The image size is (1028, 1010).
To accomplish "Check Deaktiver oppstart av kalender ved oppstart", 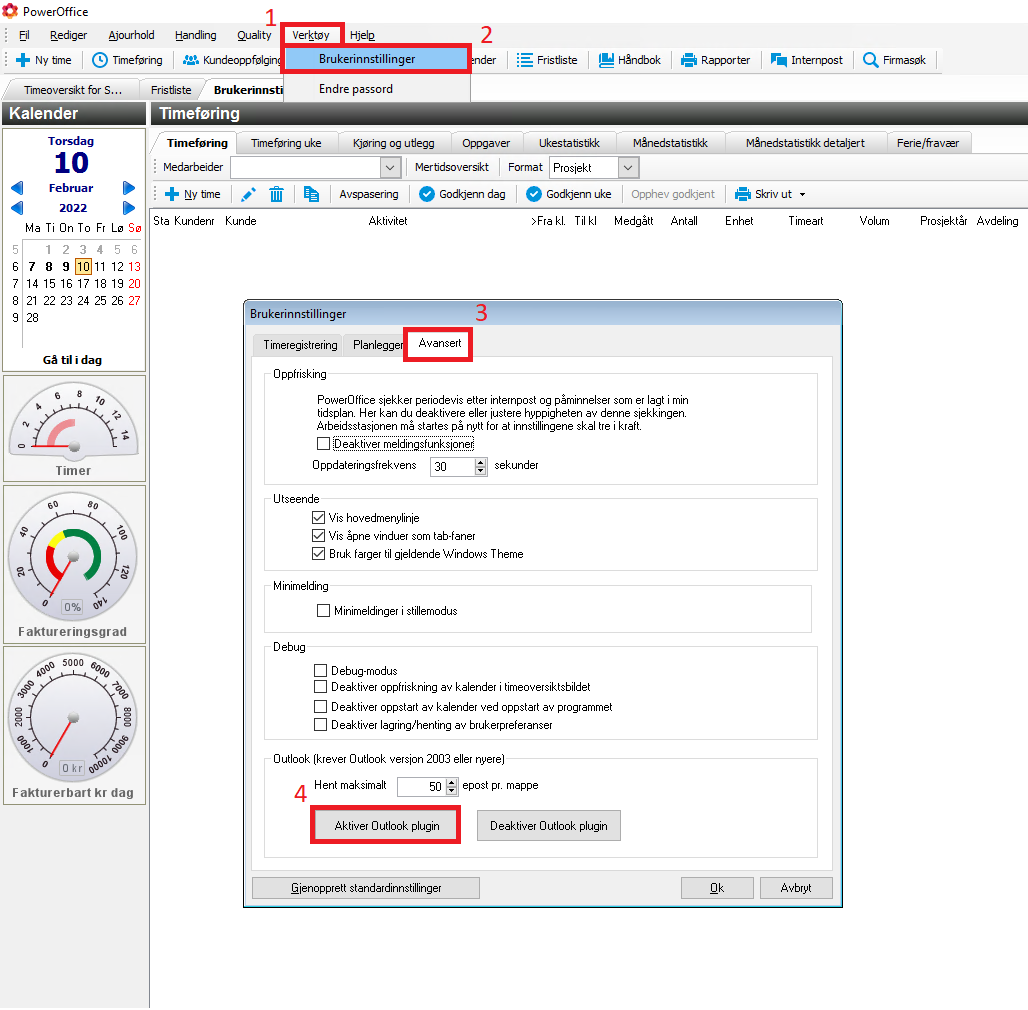I will pyautogui.click(x=321, y=707).
